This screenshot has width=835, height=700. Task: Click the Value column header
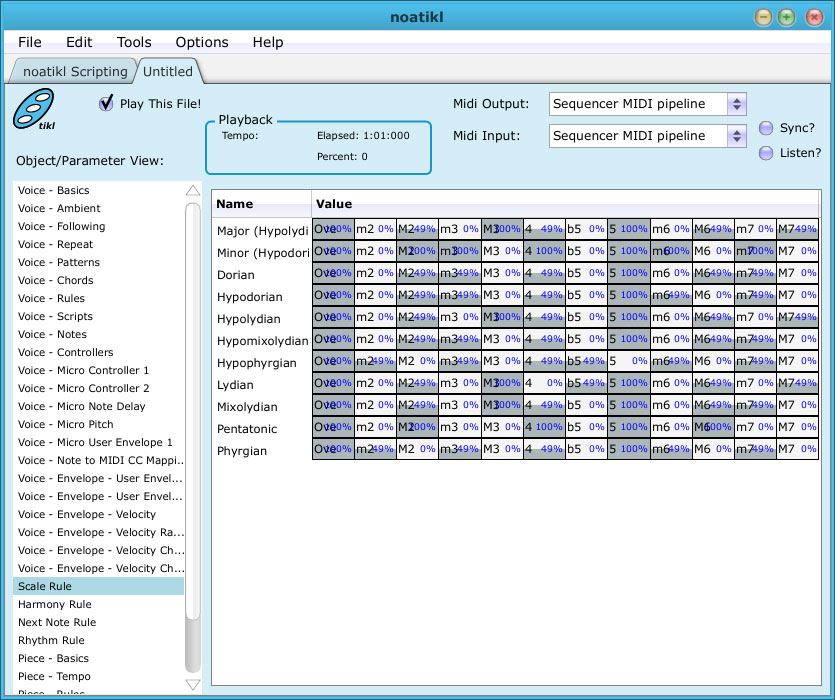(x=566, y=204)
